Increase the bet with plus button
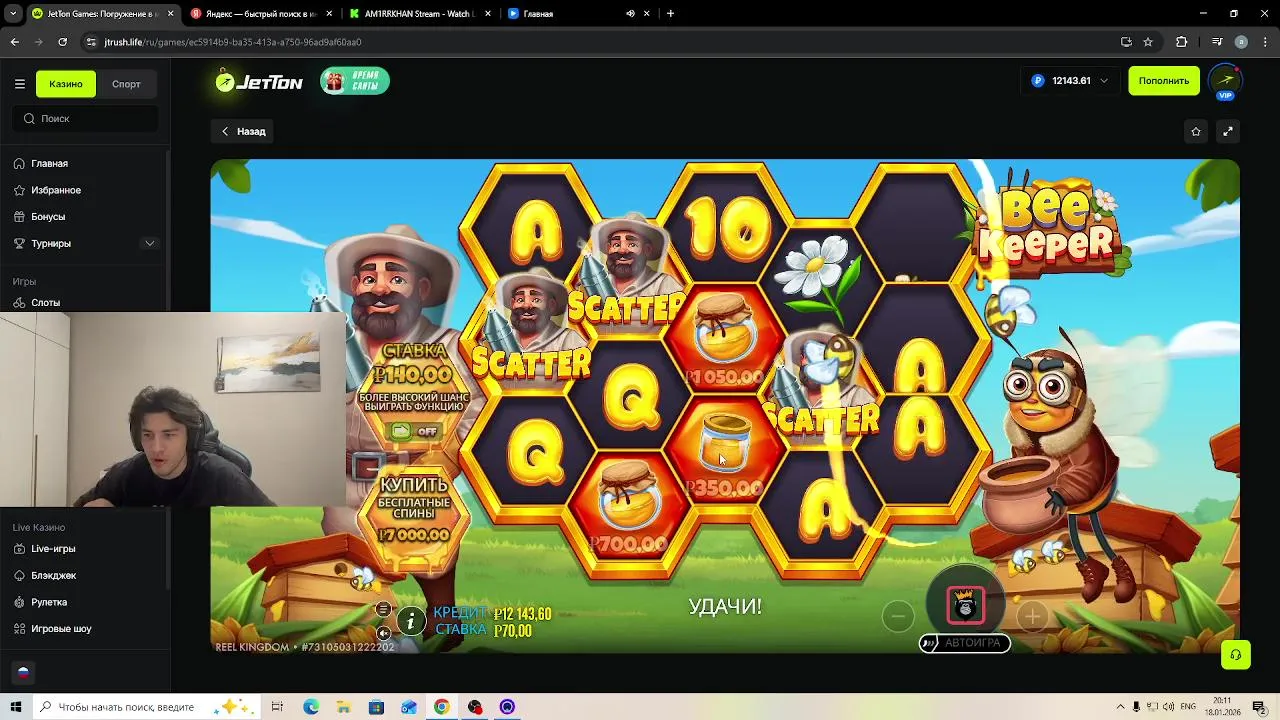 [1032, 616]
